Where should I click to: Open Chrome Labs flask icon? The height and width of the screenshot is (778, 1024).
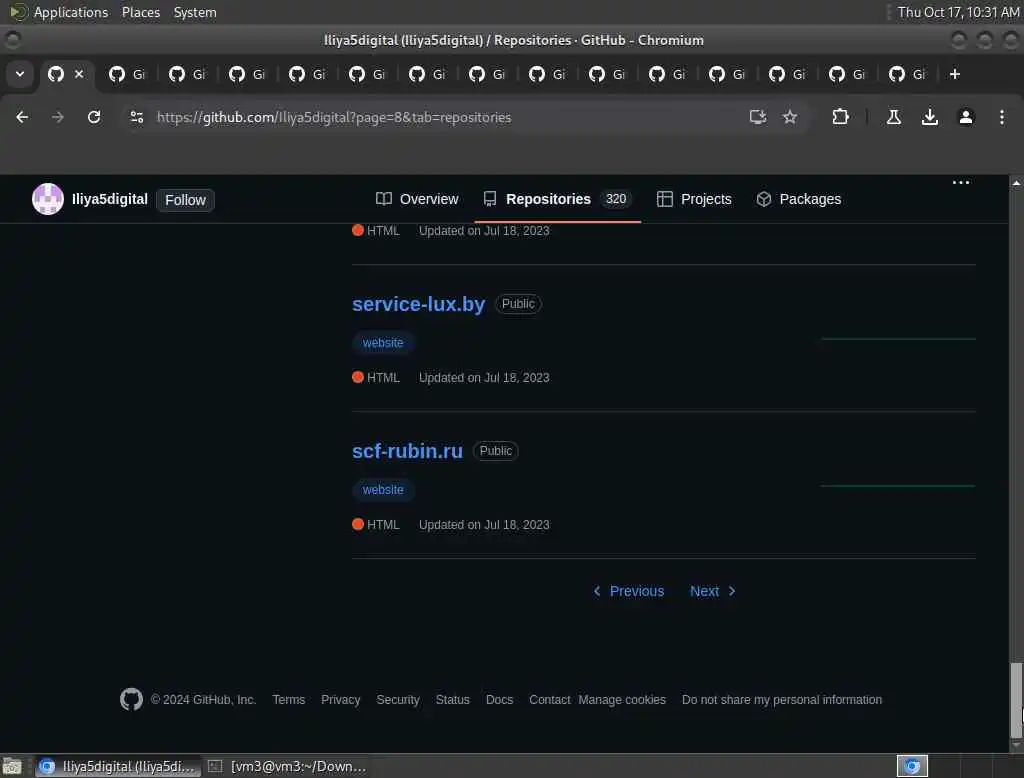893,117
